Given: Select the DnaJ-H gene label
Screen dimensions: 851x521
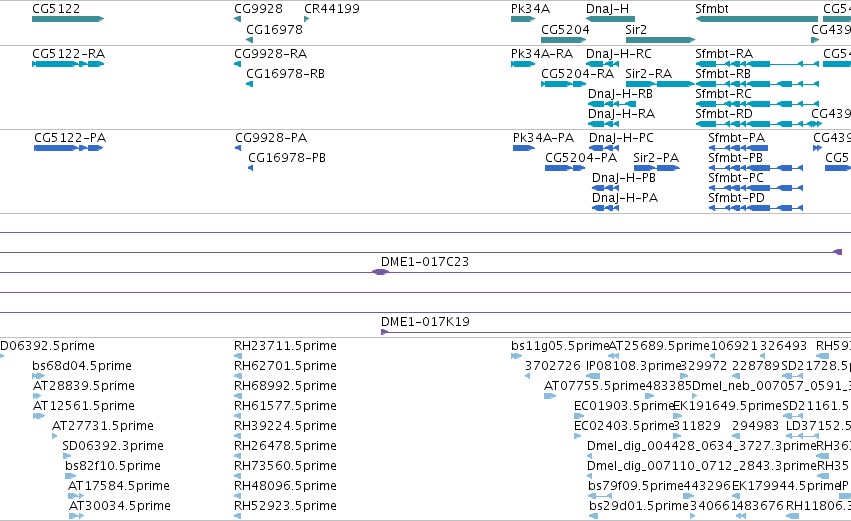Looking at the screenshot, I should pyautogui.click(x=607, y=9).
